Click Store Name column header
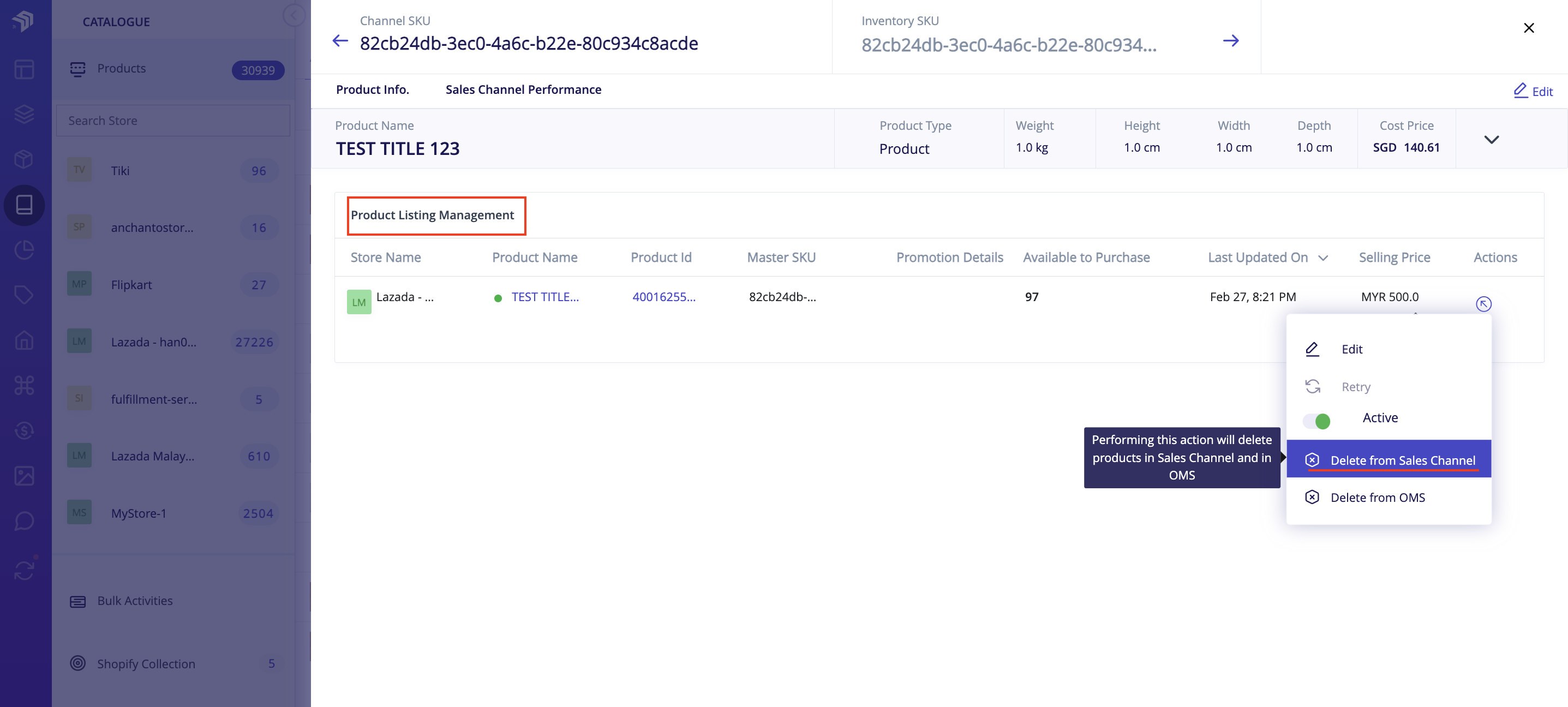Viewport: 1568px width, 707px height. tap(385, 257)
